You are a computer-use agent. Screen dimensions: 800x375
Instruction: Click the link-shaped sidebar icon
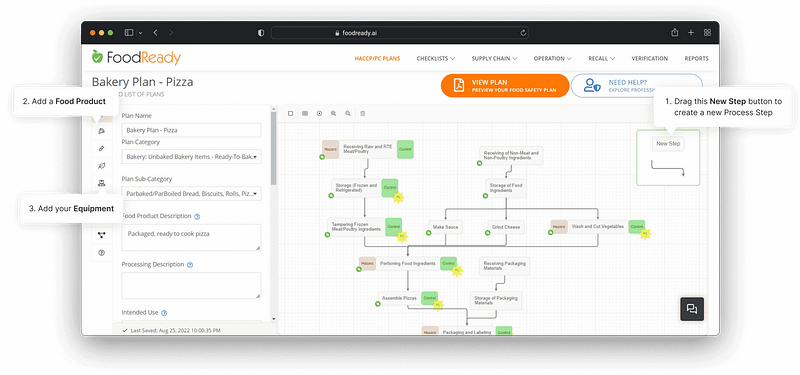(101, 148)
